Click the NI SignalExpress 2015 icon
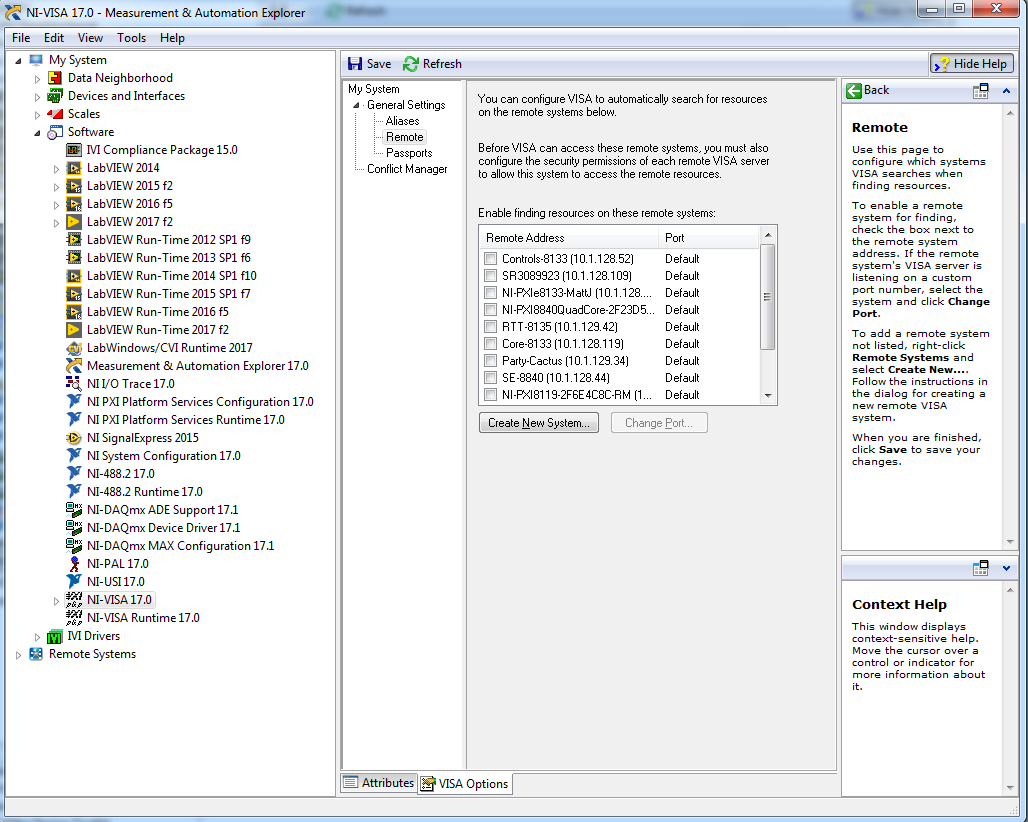 click(74, 438)
